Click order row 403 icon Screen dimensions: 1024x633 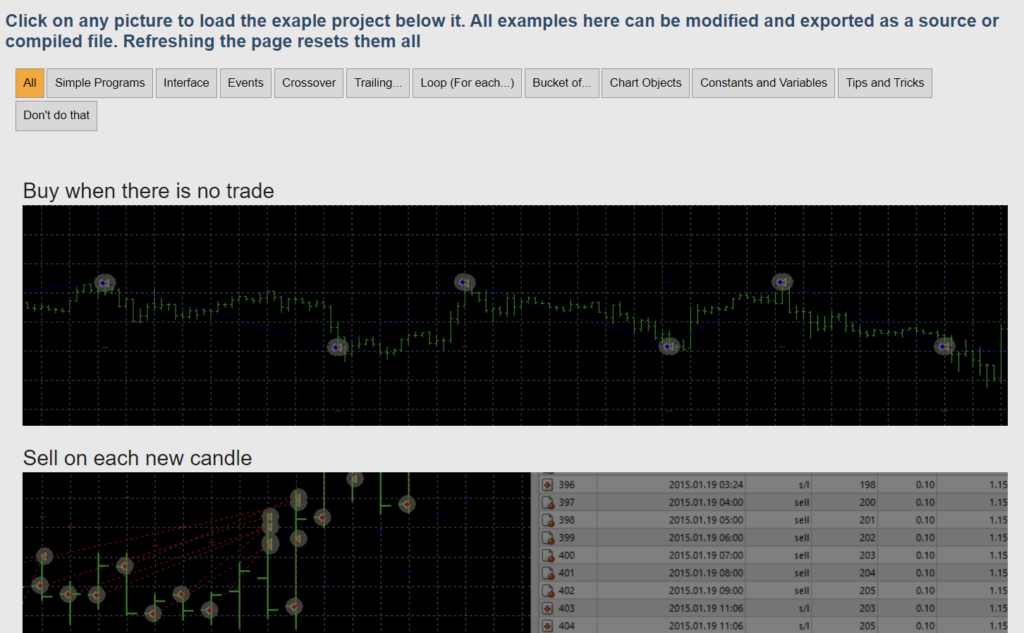(547, 608)
